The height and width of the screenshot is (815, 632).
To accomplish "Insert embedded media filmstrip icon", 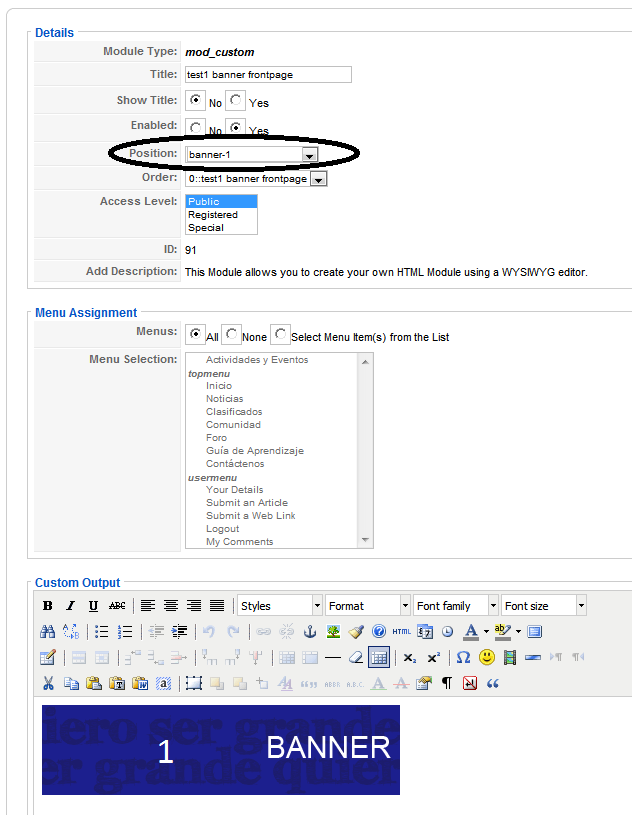I will point(510,658).
